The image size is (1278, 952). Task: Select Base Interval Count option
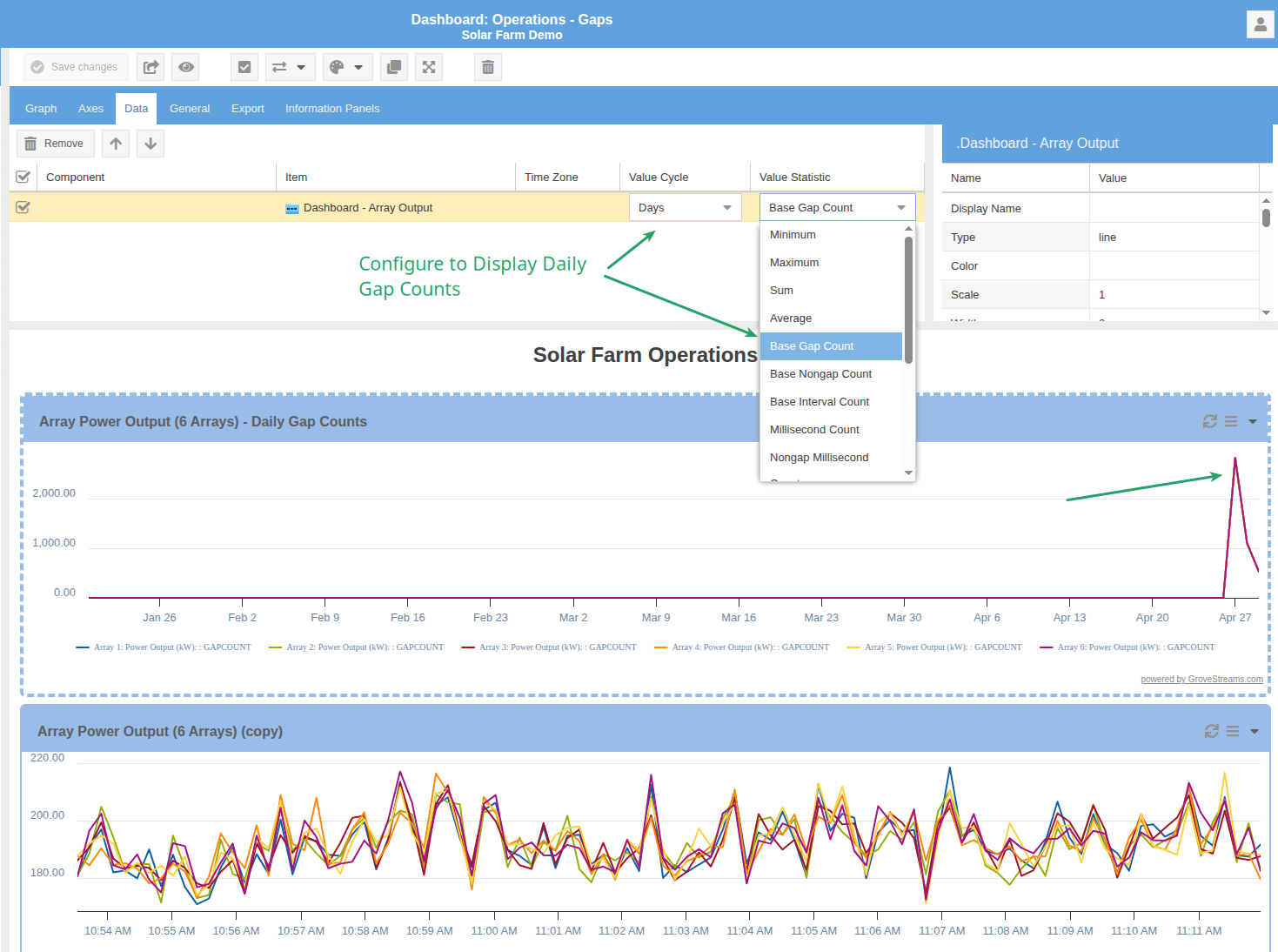pyautogui.click(x=831, y=402)
